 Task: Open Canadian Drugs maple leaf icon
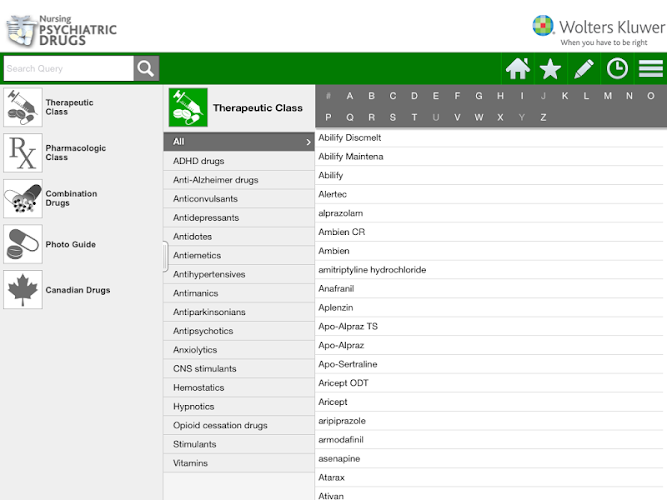23,289
